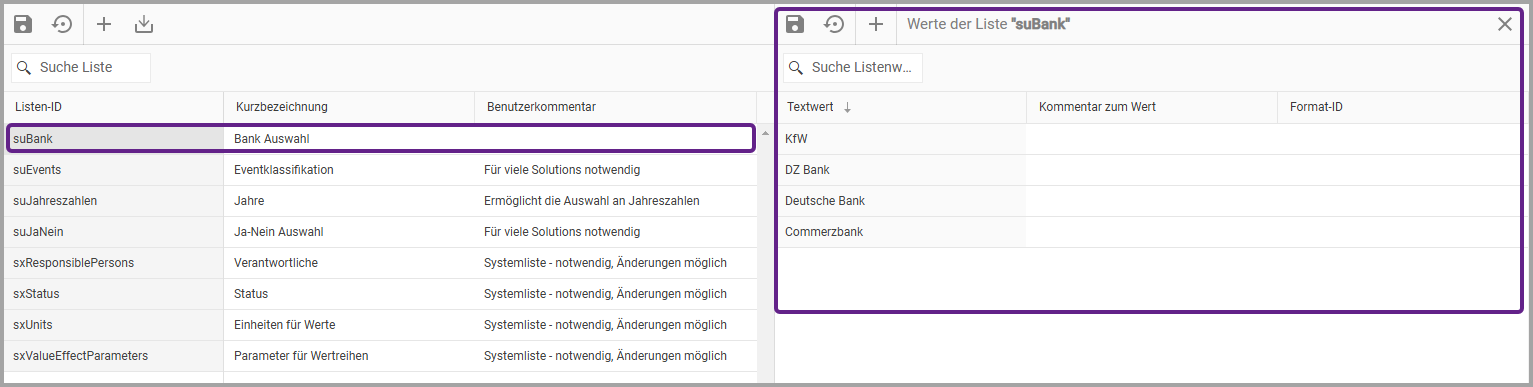Save list values using right panel disk icon
Image resolution: width=1533 pixels, height=387 pixels.
795,24
